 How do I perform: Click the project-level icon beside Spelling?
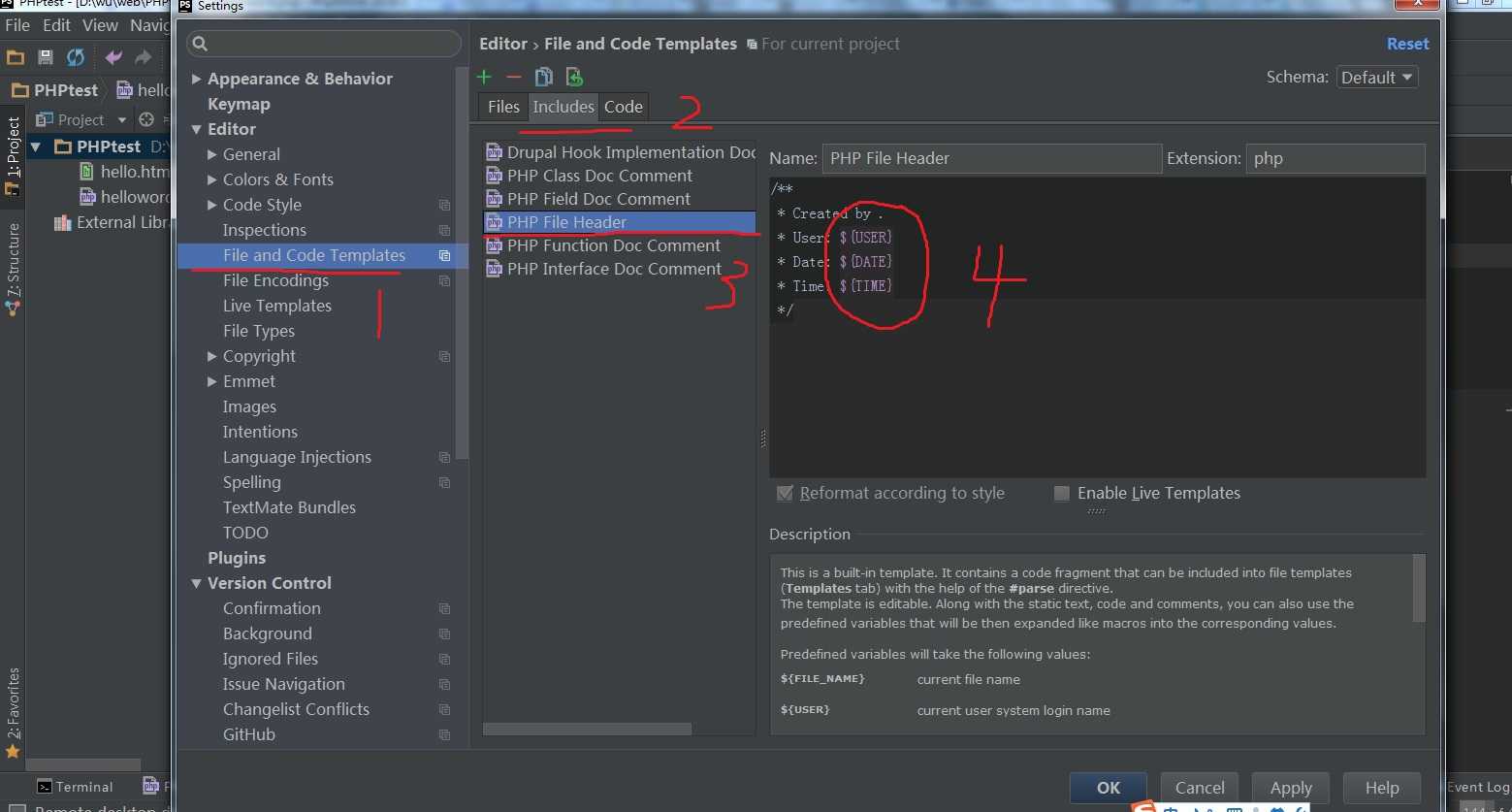[444, 483]
